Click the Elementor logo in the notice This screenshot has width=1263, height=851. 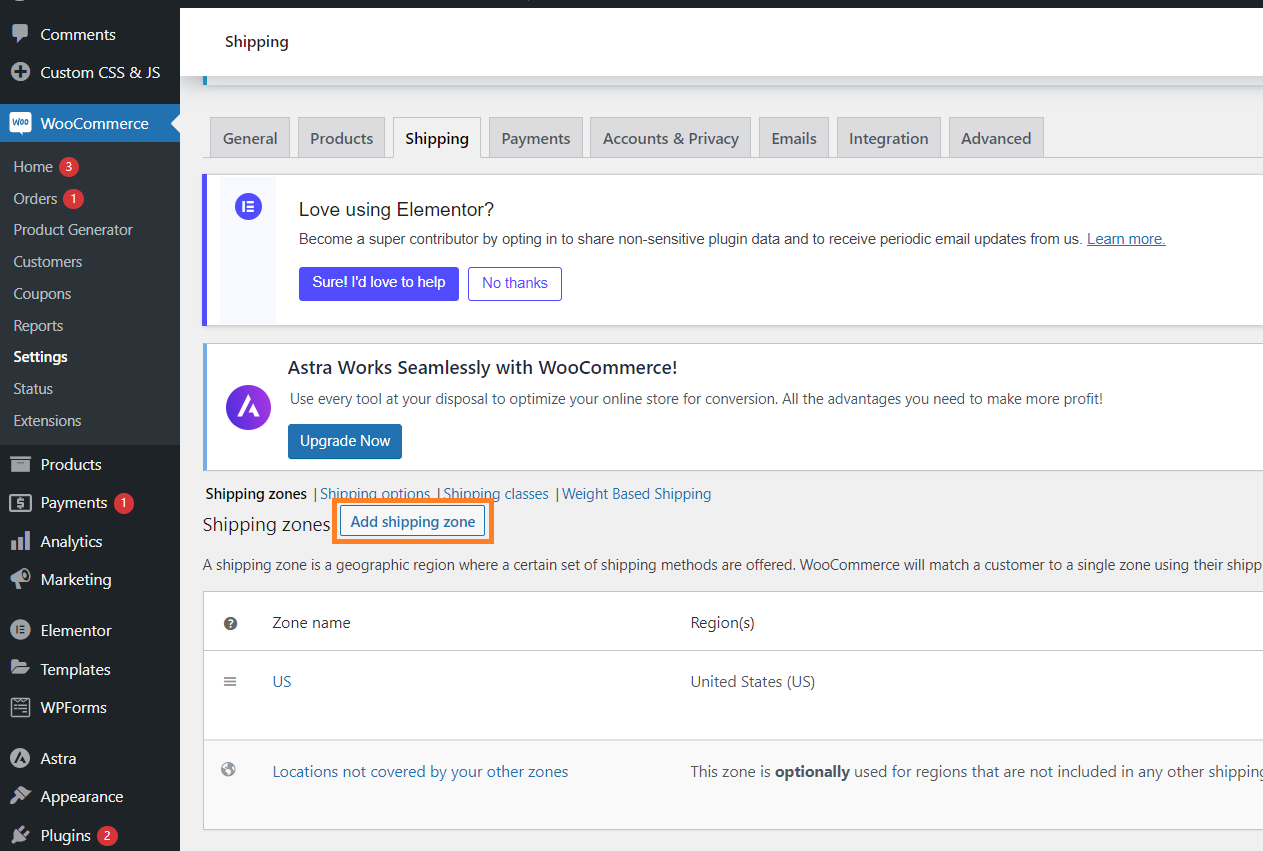click(248, 207)
